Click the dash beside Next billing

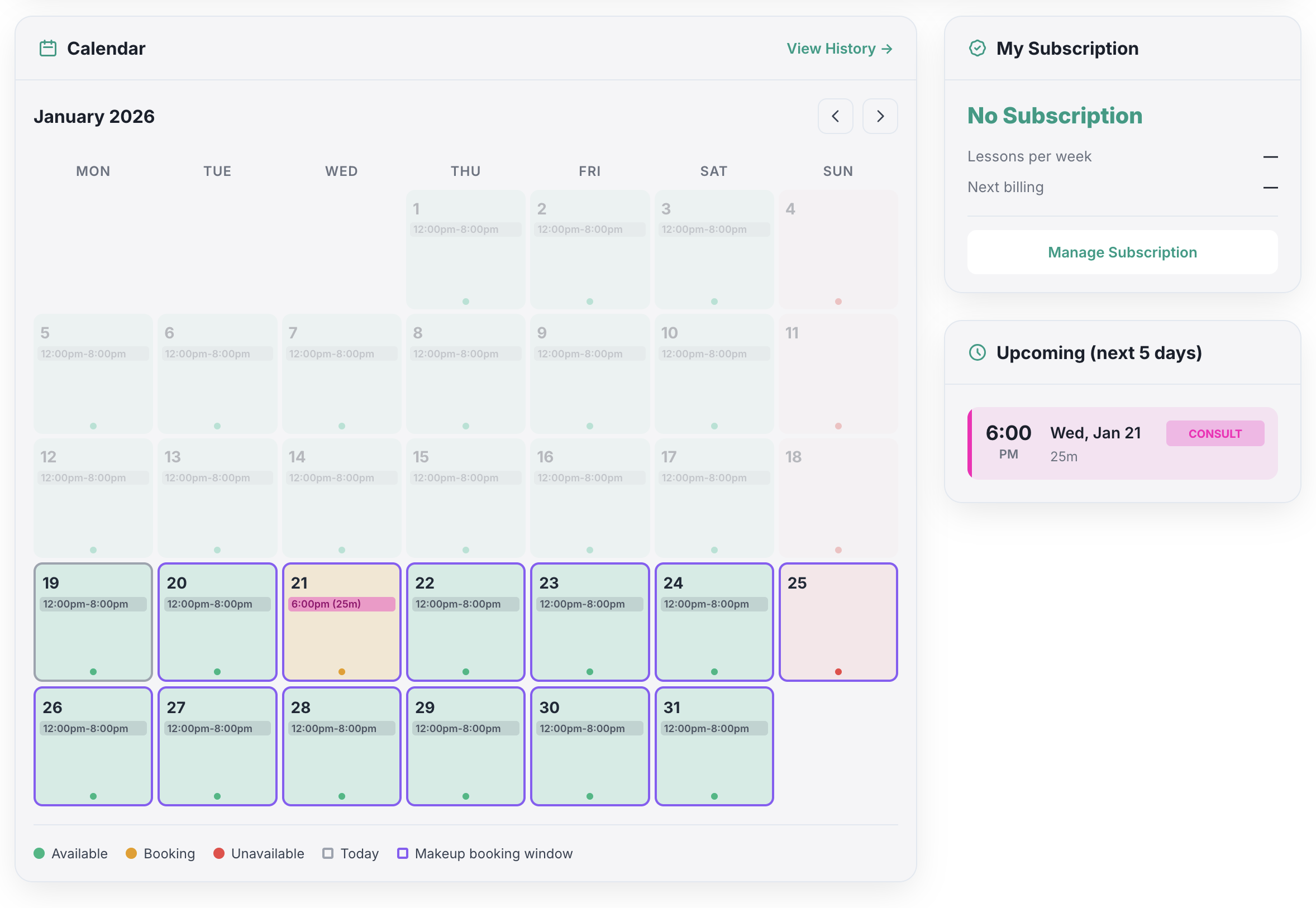(1271, 188)
